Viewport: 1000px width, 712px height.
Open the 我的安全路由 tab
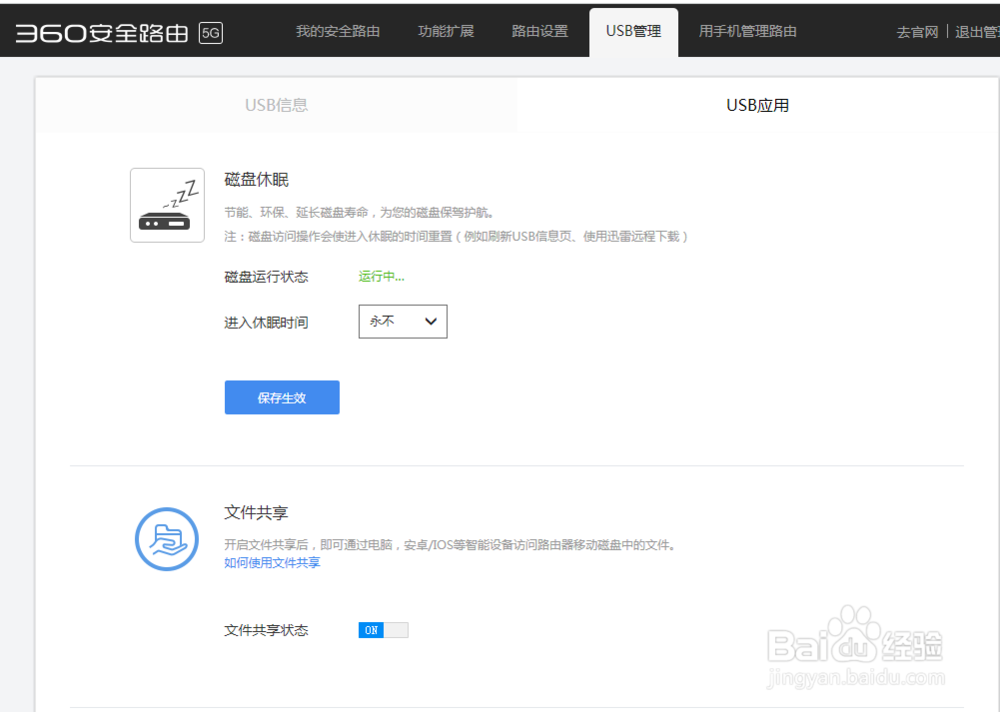tap(338, 31)
